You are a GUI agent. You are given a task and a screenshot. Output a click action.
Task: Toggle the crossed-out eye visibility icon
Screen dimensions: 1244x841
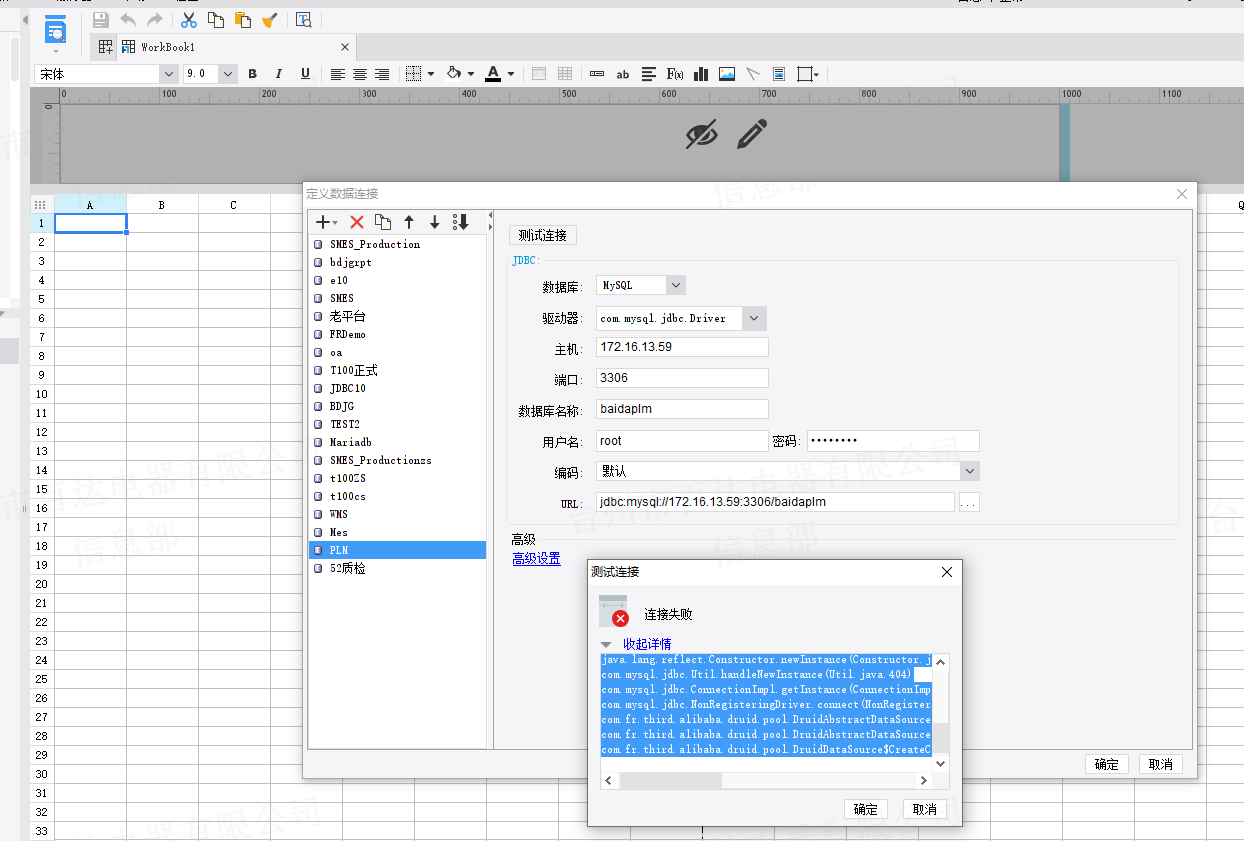point(702,134)
